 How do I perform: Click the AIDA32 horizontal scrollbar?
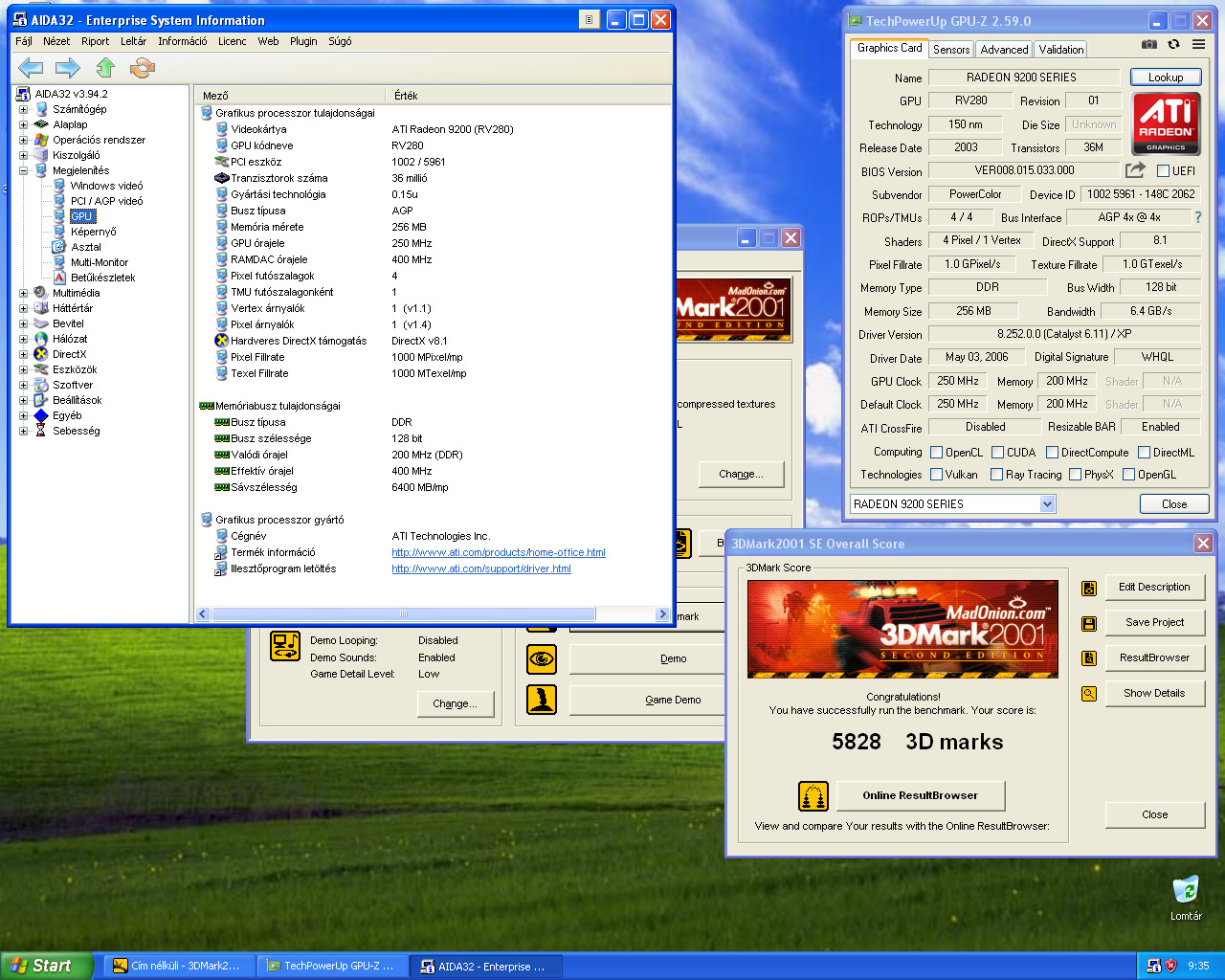403,614
